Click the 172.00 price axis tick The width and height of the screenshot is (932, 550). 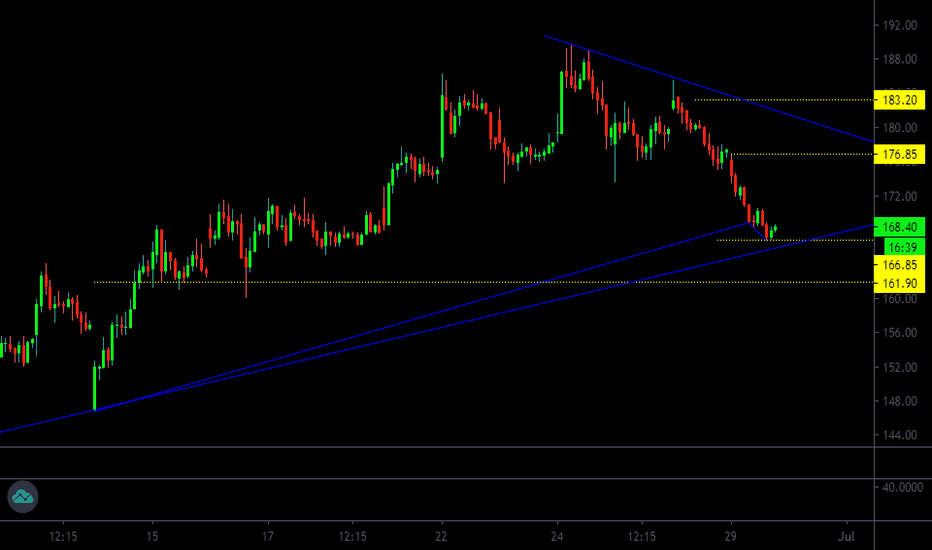click(900, 196)
